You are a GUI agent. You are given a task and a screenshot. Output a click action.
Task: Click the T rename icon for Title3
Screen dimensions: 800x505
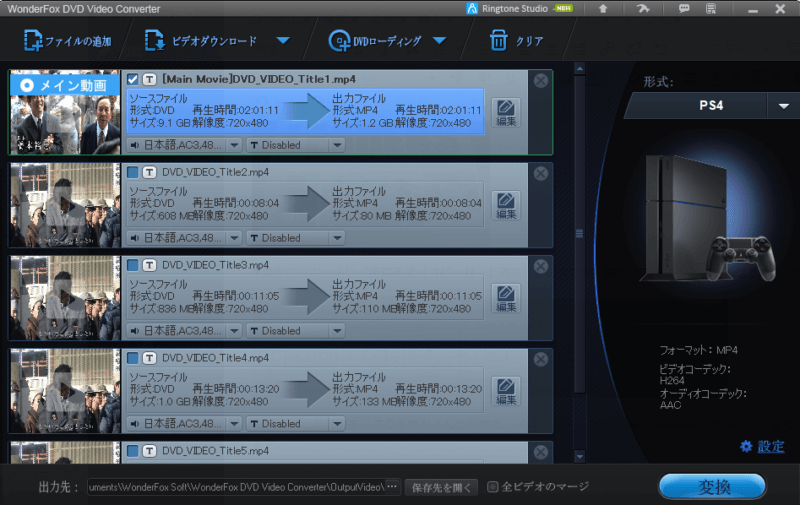(149, 265)
